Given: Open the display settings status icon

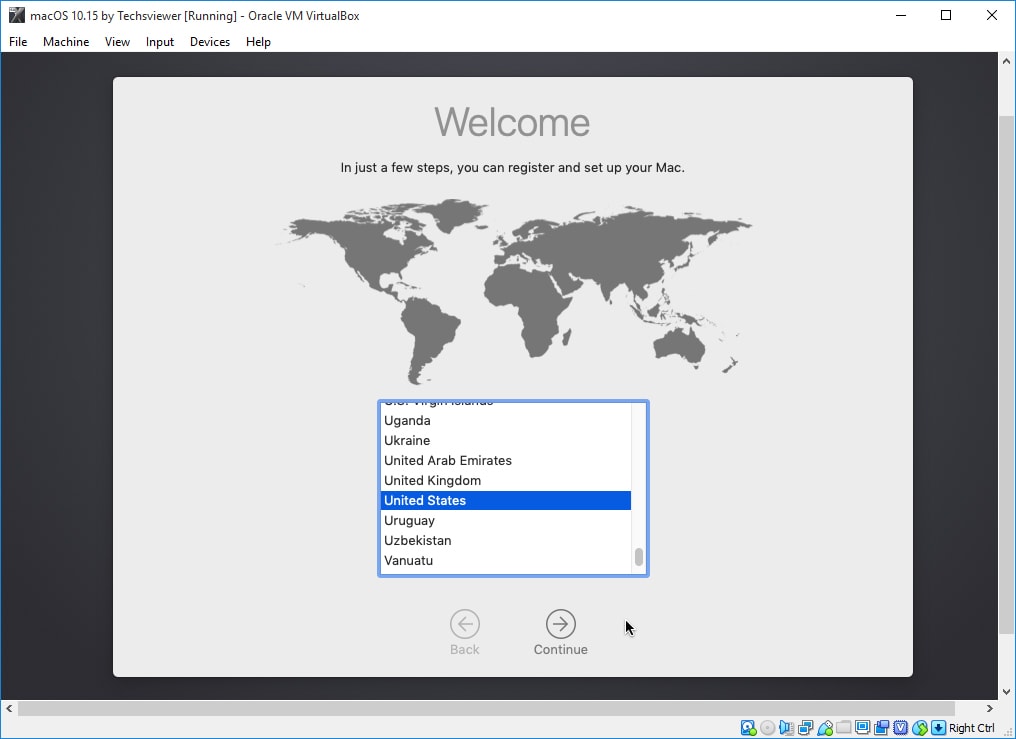Looking at the screenshot, I should 862,727.
